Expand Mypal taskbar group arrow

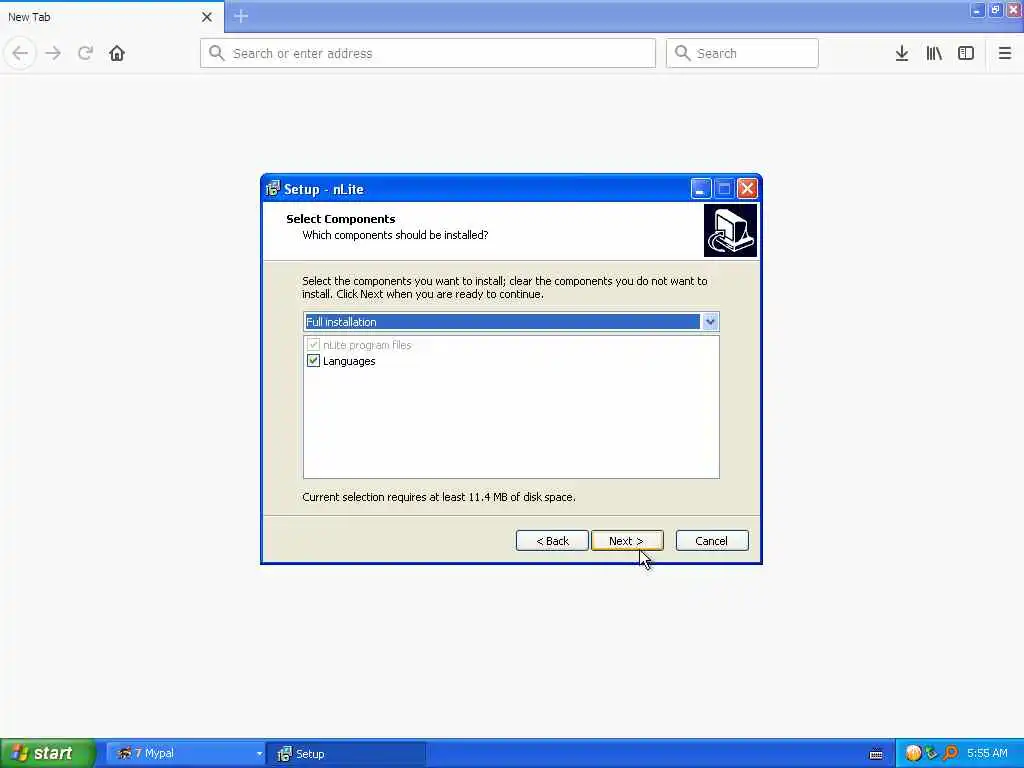coord(259,754)
